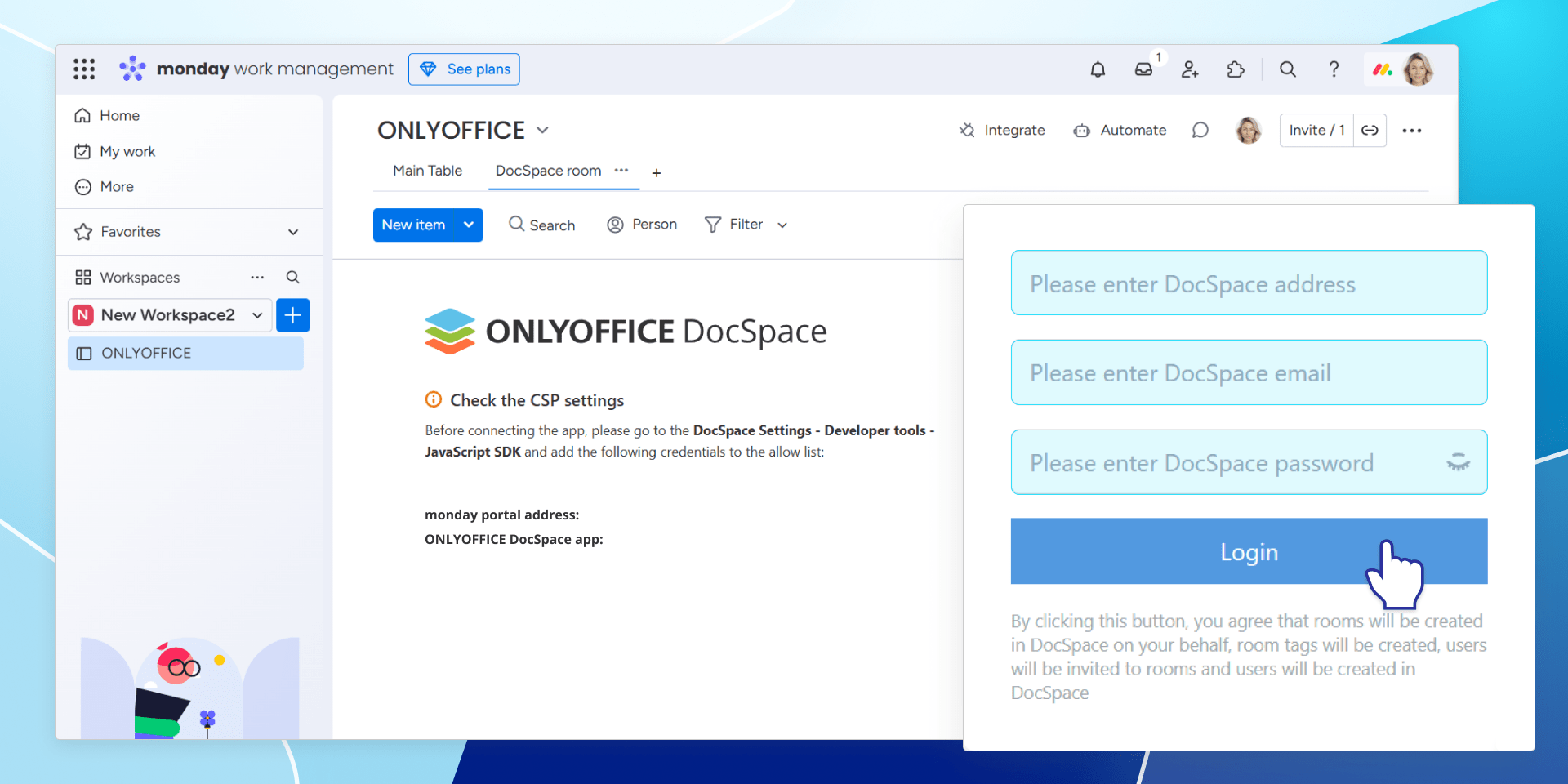Add a new view with plus icon
Screen dimensions: 1568x784
tap(657, 173)
